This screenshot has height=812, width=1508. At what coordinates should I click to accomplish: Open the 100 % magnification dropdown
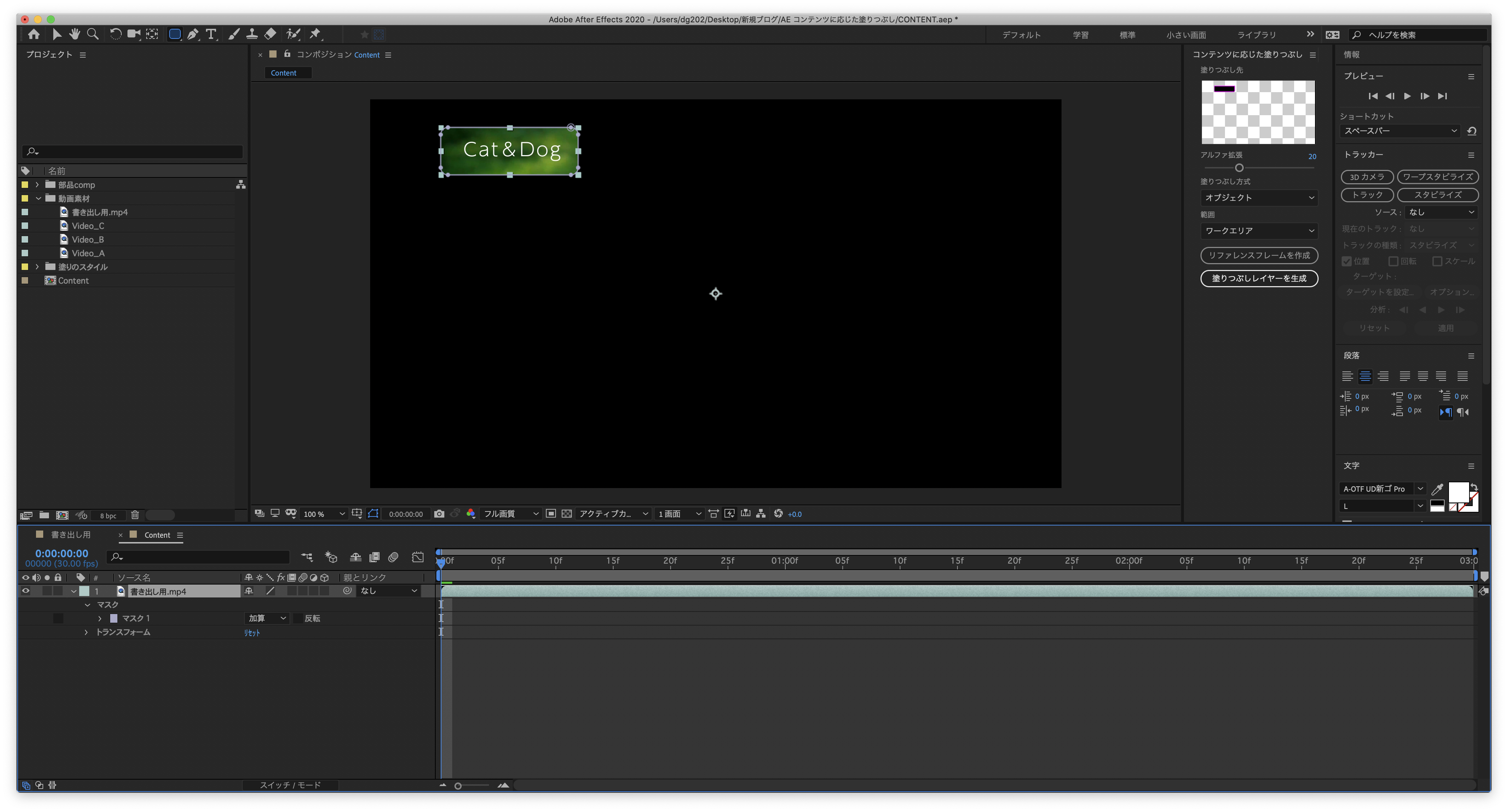point(324,514)
